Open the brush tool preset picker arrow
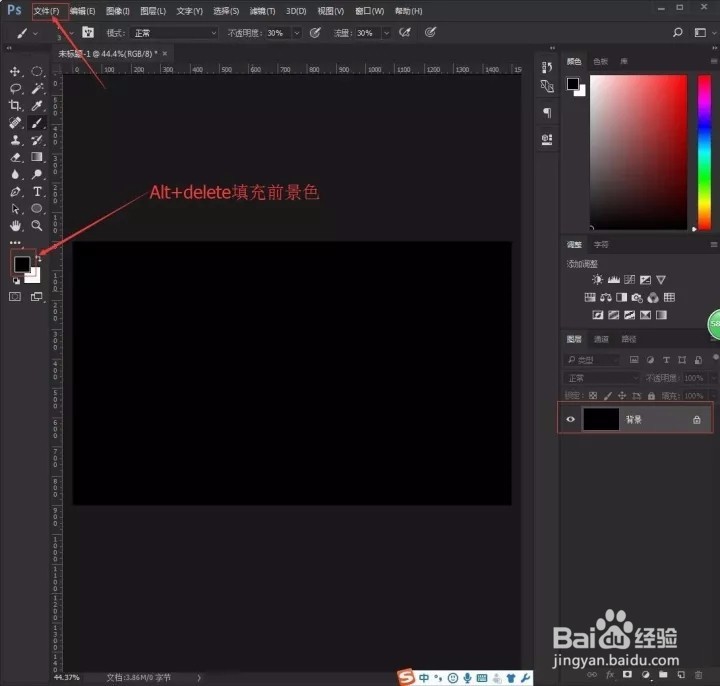Screen dimensions: 720x686 [35, 34]
